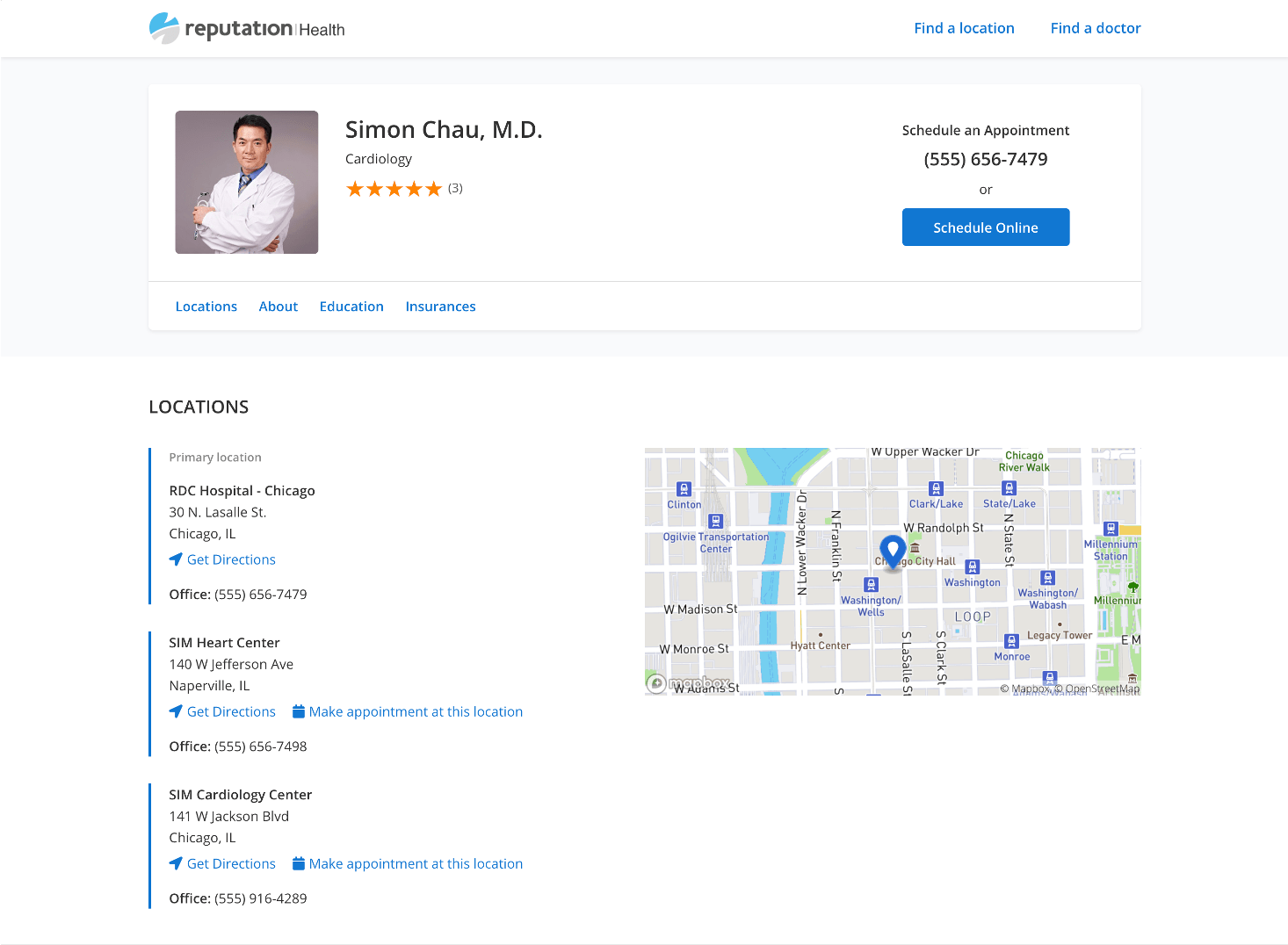Viewport: 1288px width, 945px height.
Task: Call the (555) 656-7479 appointment number
Action: [x=986, y=159]
